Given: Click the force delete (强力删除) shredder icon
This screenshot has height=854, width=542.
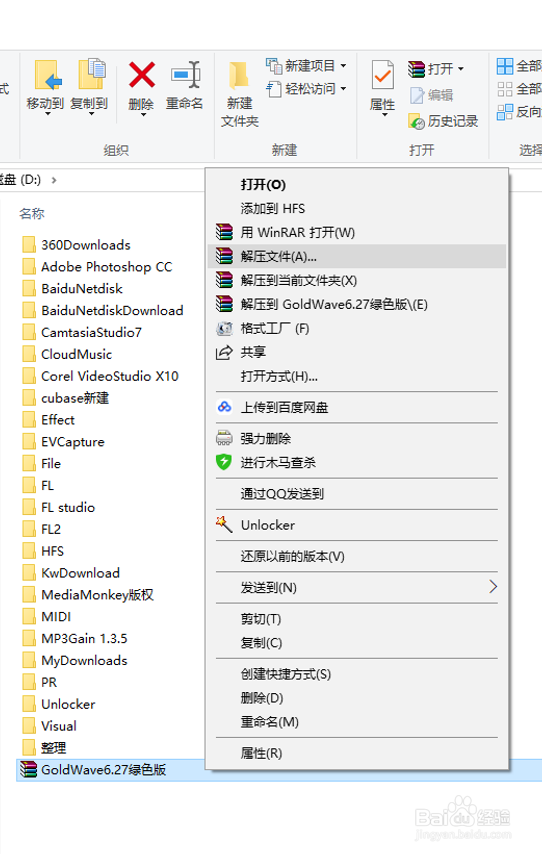Looking at the screenshot, I should click(x=224, y=438).
